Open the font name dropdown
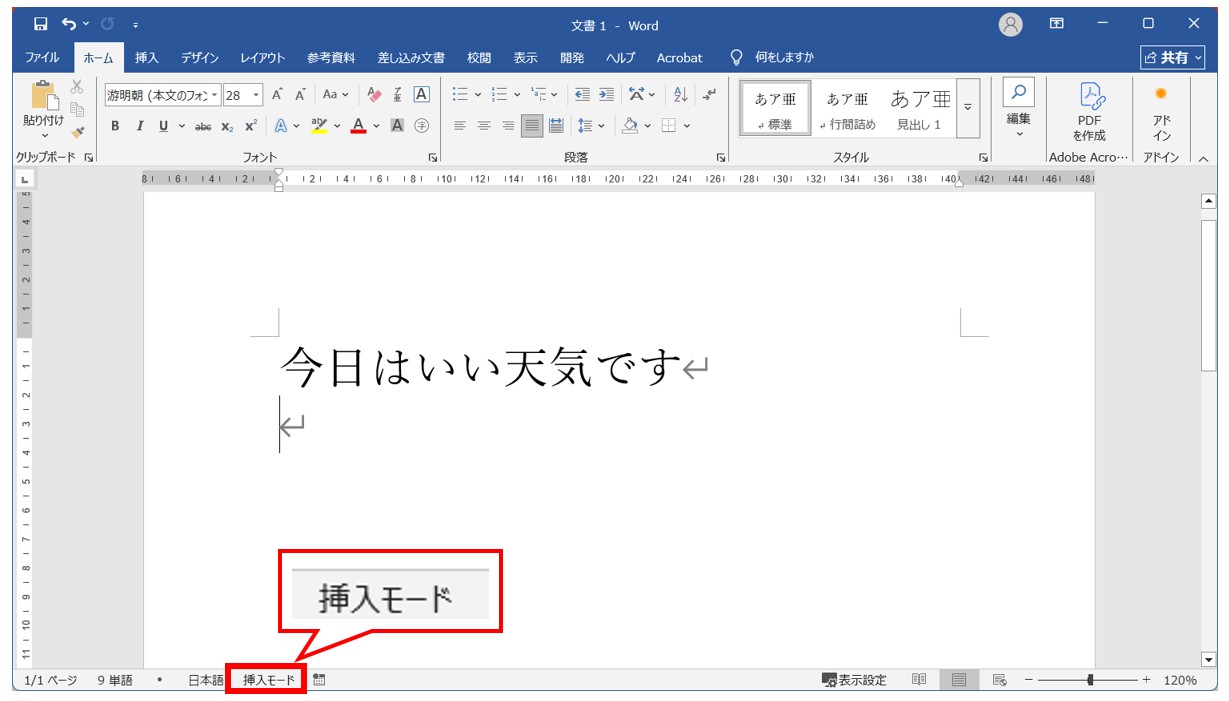 [215, 95]
